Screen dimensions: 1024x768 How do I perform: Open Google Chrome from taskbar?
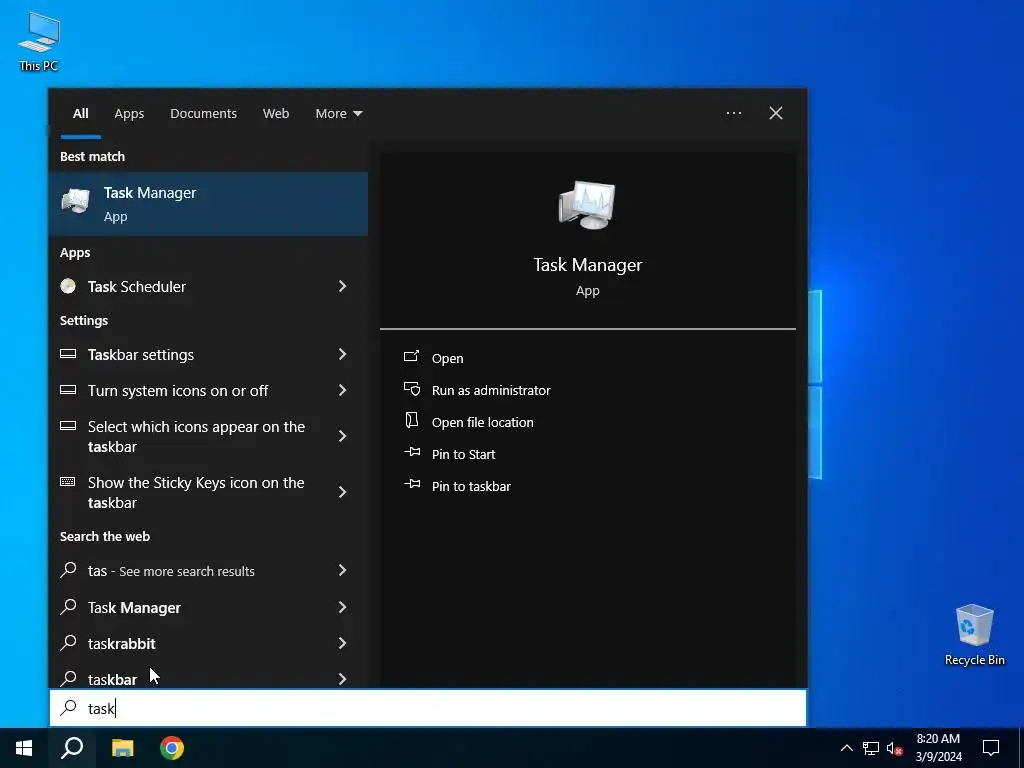click(172, 748)
